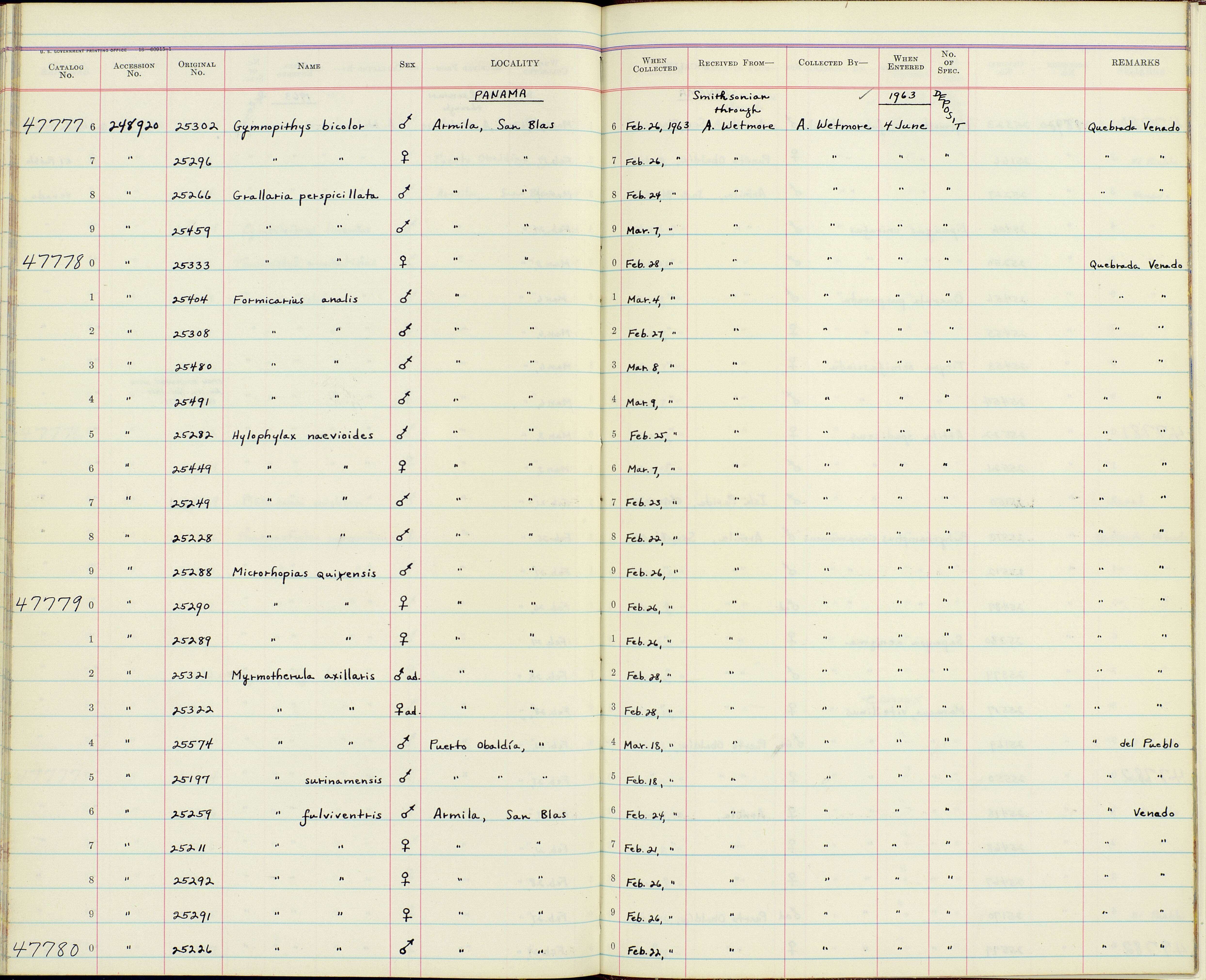Click the 'Original No.' column header
The image size is (1206, 980).
pos(197,68)
